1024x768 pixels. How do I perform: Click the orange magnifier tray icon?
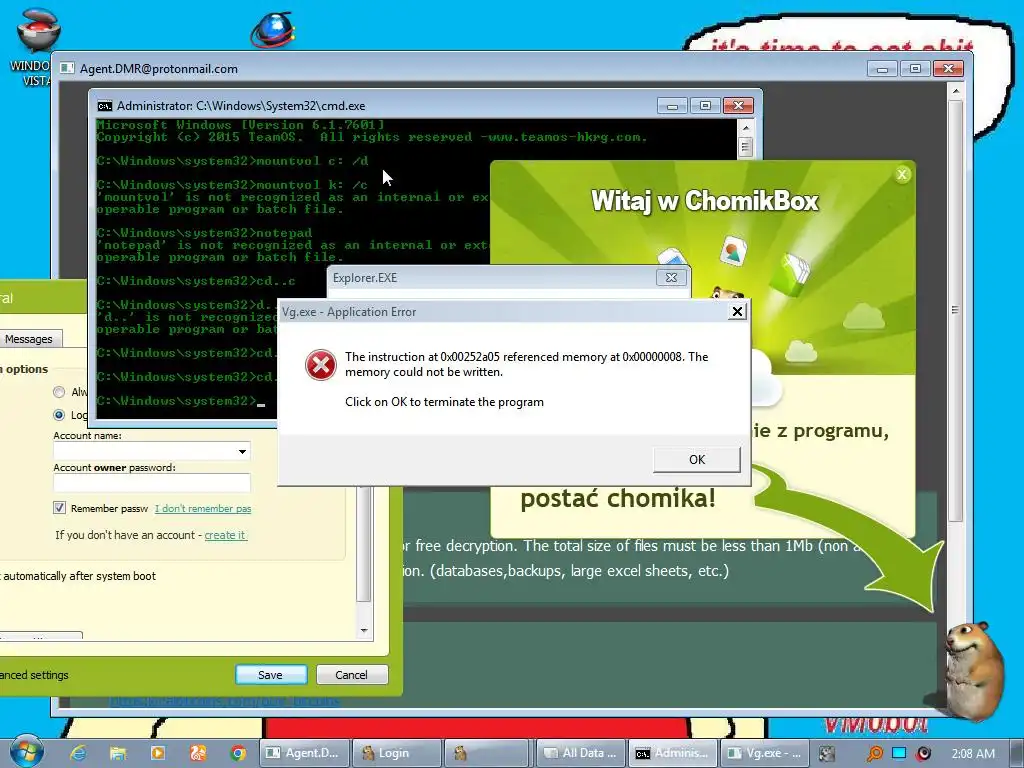pyautogui.click(x=874, y=754)
